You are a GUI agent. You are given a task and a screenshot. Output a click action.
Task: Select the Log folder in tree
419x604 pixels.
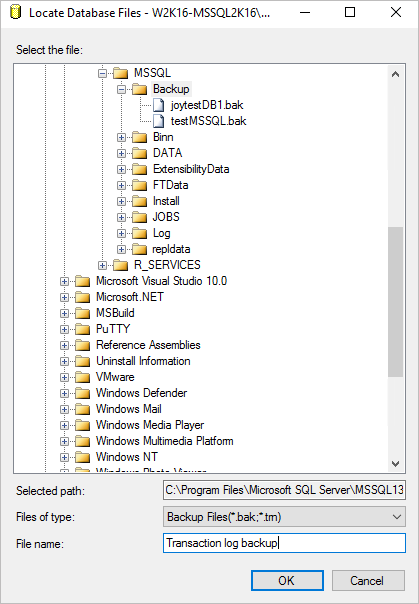click(x=161, y=233)
